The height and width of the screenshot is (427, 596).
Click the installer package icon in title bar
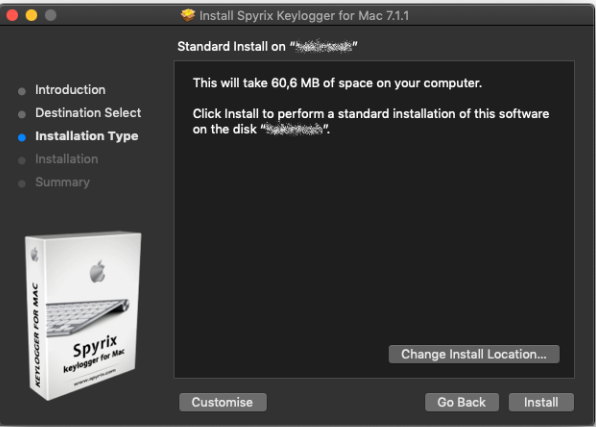[188, 15]
